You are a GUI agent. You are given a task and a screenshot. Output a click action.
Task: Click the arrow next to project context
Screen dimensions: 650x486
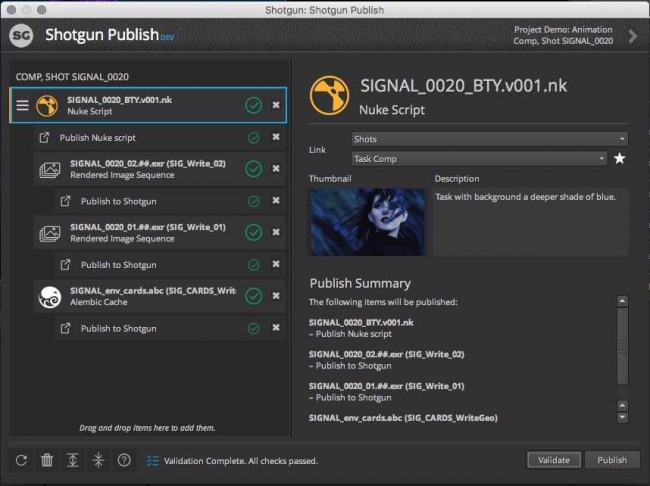pos(632,36)
